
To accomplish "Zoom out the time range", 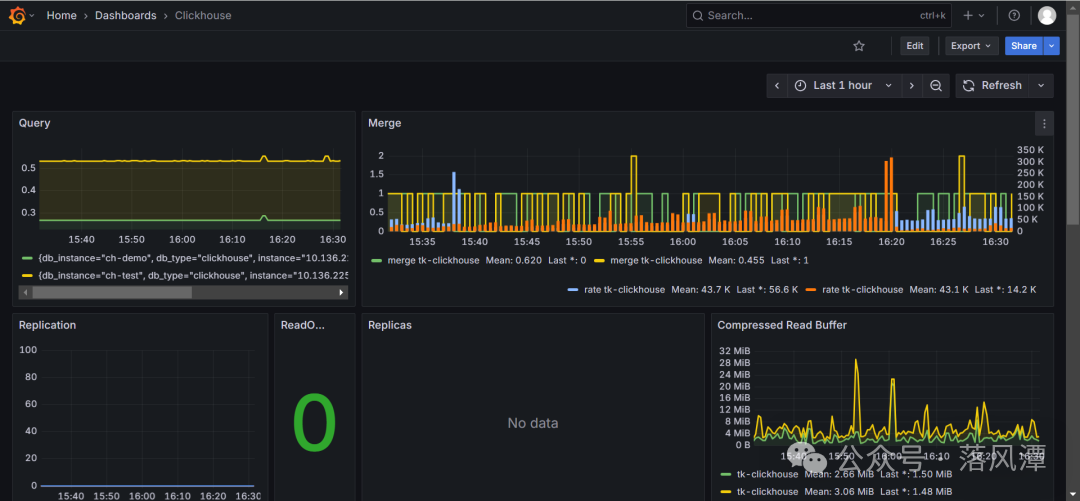I will (936, 85).
